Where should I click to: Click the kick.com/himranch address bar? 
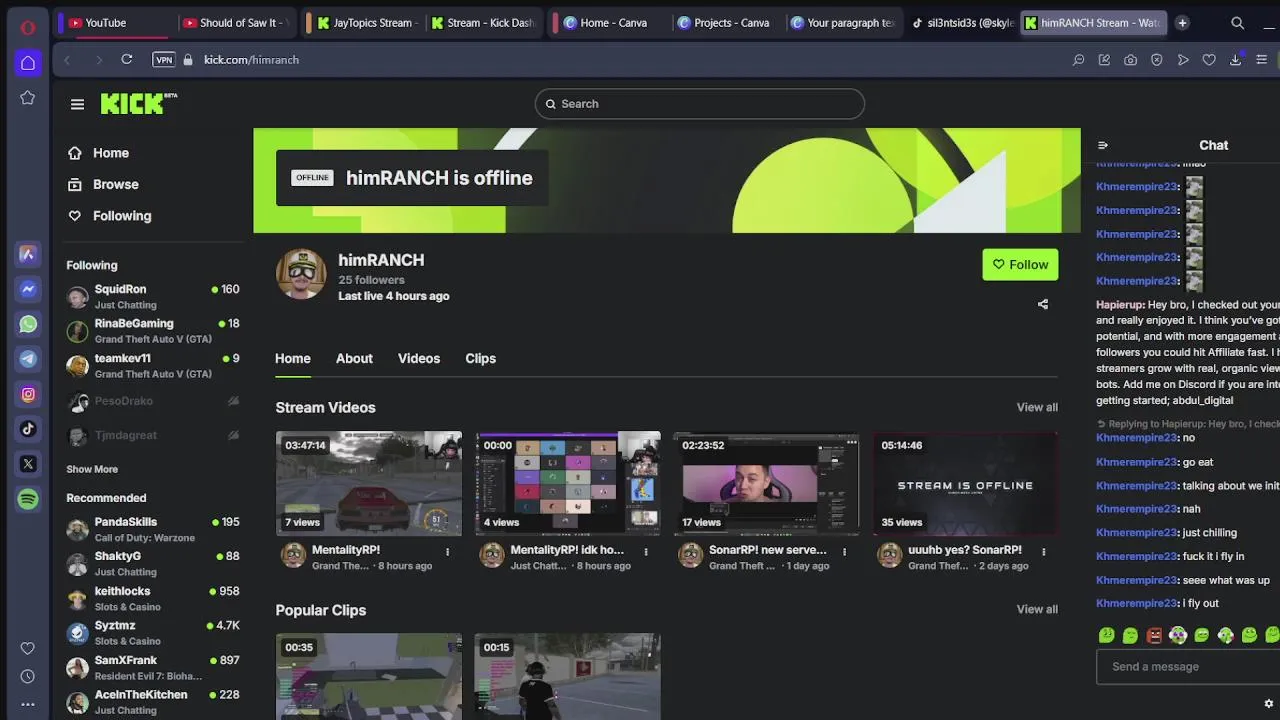[x=251, y=60]
